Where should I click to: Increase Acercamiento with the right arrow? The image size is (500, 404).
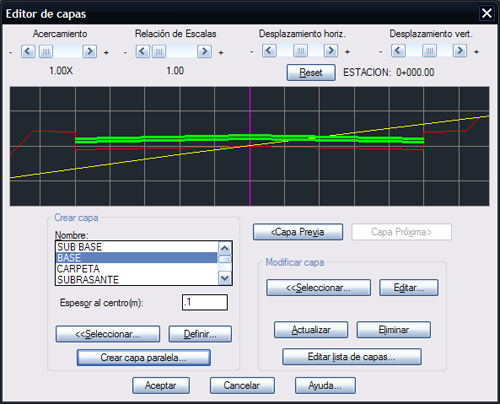(x=90, y=52)
